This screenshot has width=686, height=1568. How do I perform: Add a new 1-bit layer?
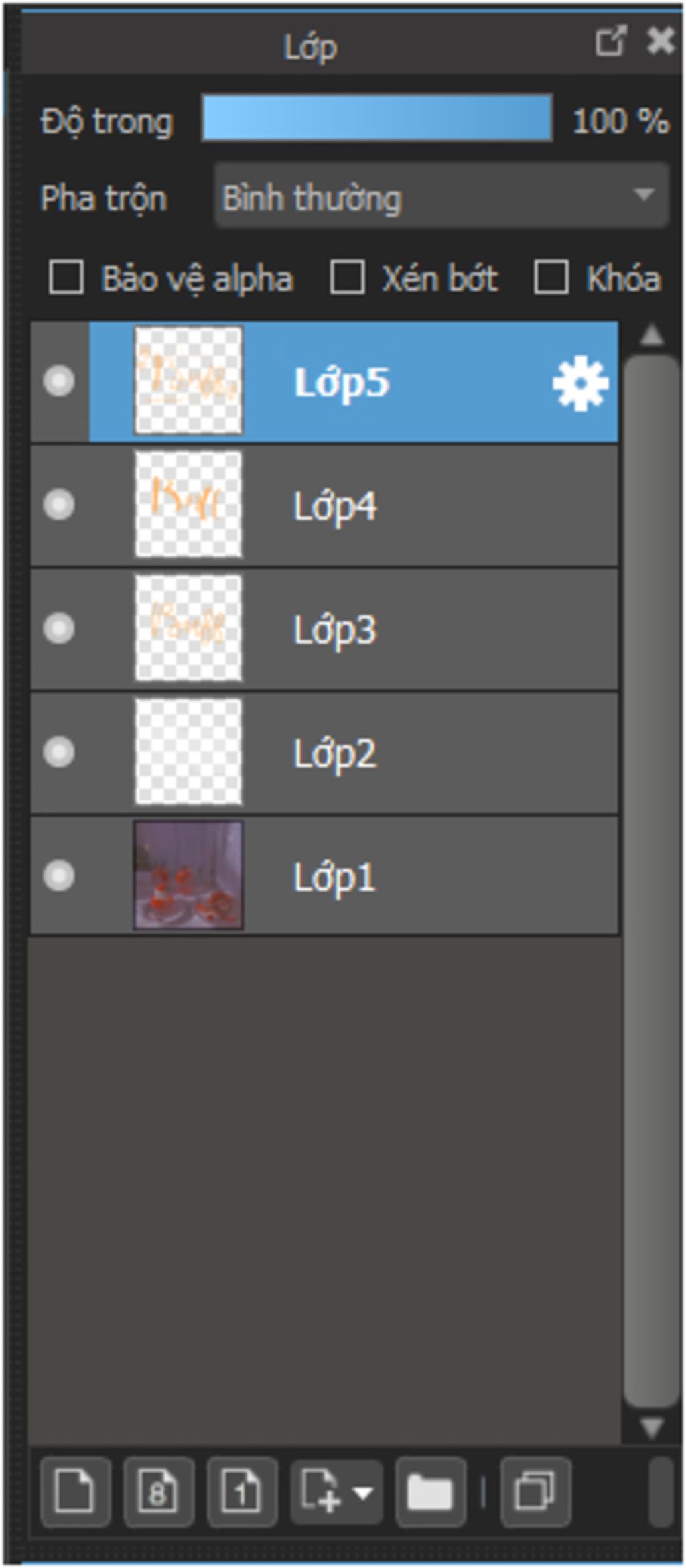click(x=243, y=1492)
